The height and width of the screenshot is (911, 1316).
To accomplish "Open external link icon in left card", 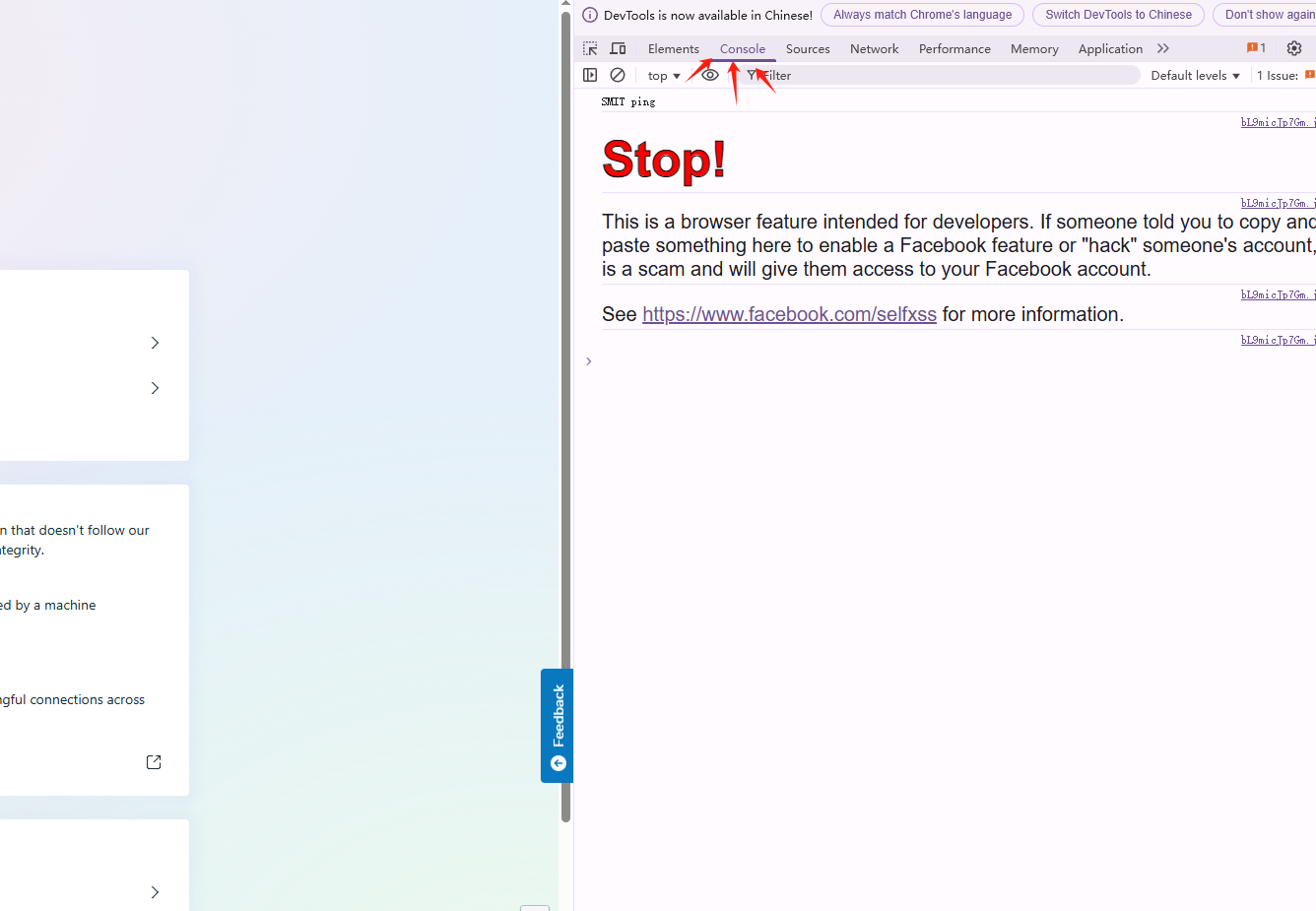I will 154,762.
